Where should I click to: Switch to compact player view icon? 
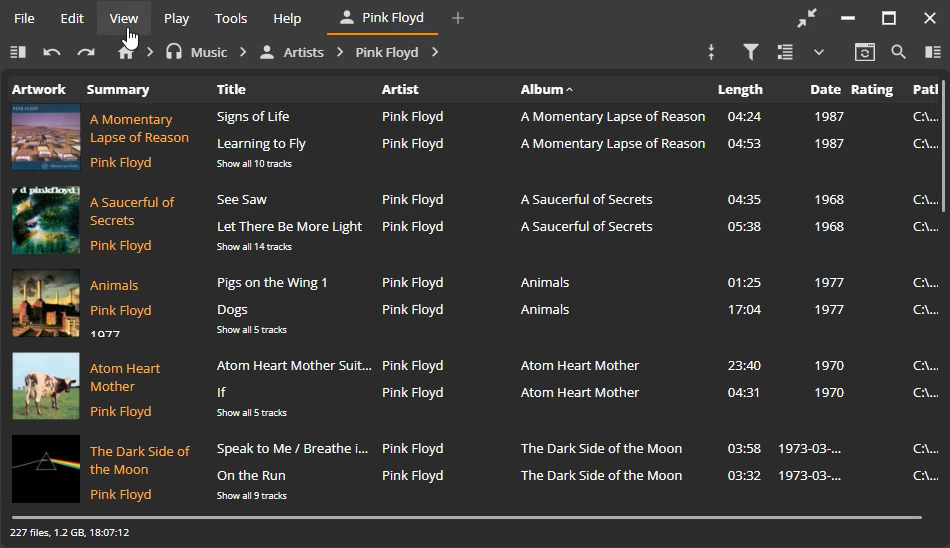(807, 18)
